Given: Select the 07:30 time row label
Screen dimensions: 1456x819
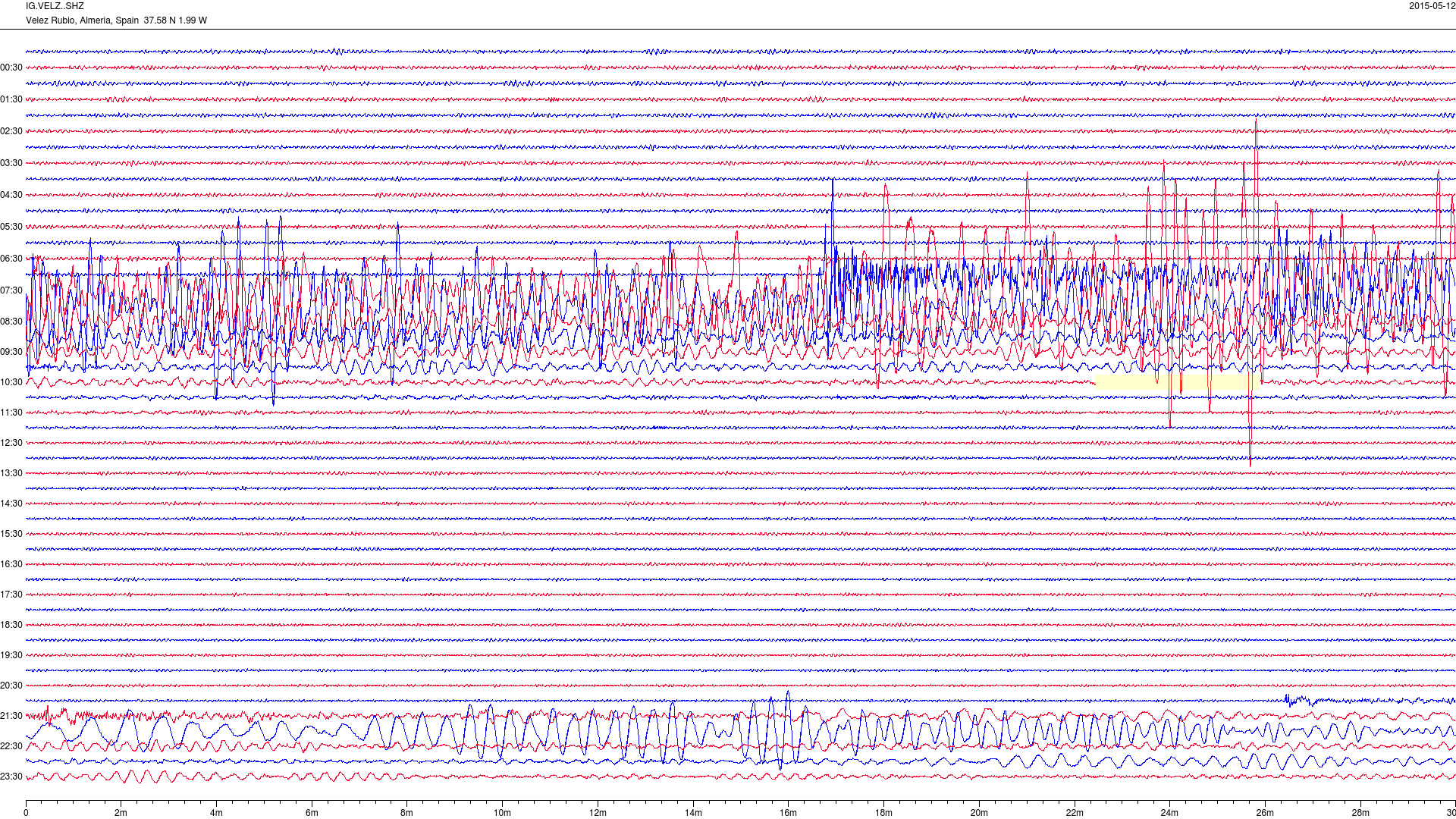Looking at the screenshot, I should [x=11, y=290].
